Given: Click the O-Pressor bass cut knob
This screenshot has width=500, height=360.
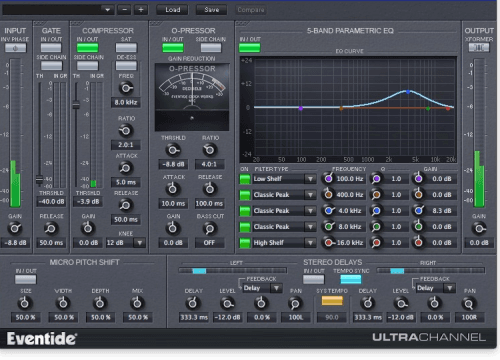Looking at the screenshot, I should [x=210, y=229].
